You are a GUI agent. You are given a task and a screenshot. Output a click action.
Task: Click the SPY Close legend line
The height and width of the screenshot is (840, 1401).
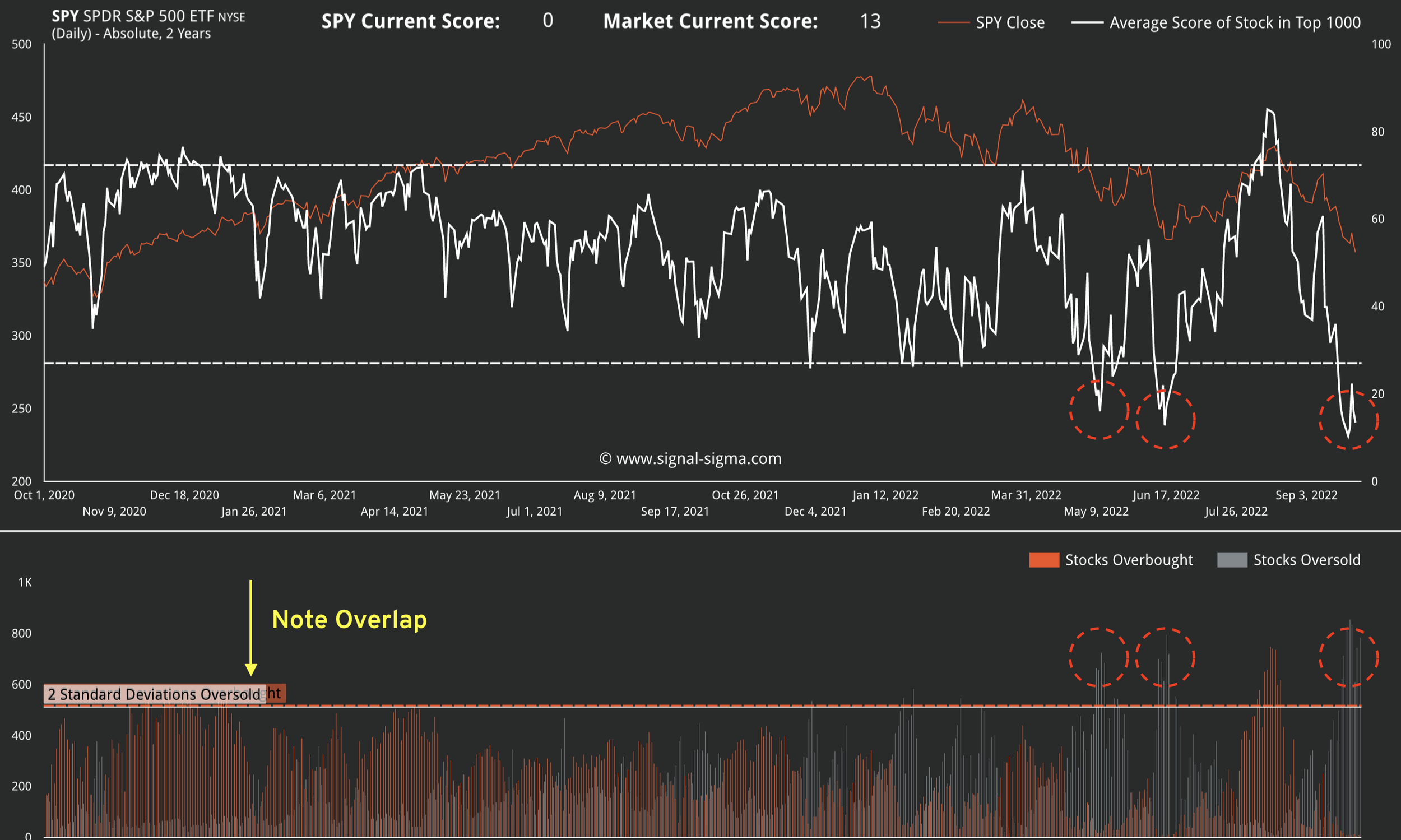coord(954,22)
